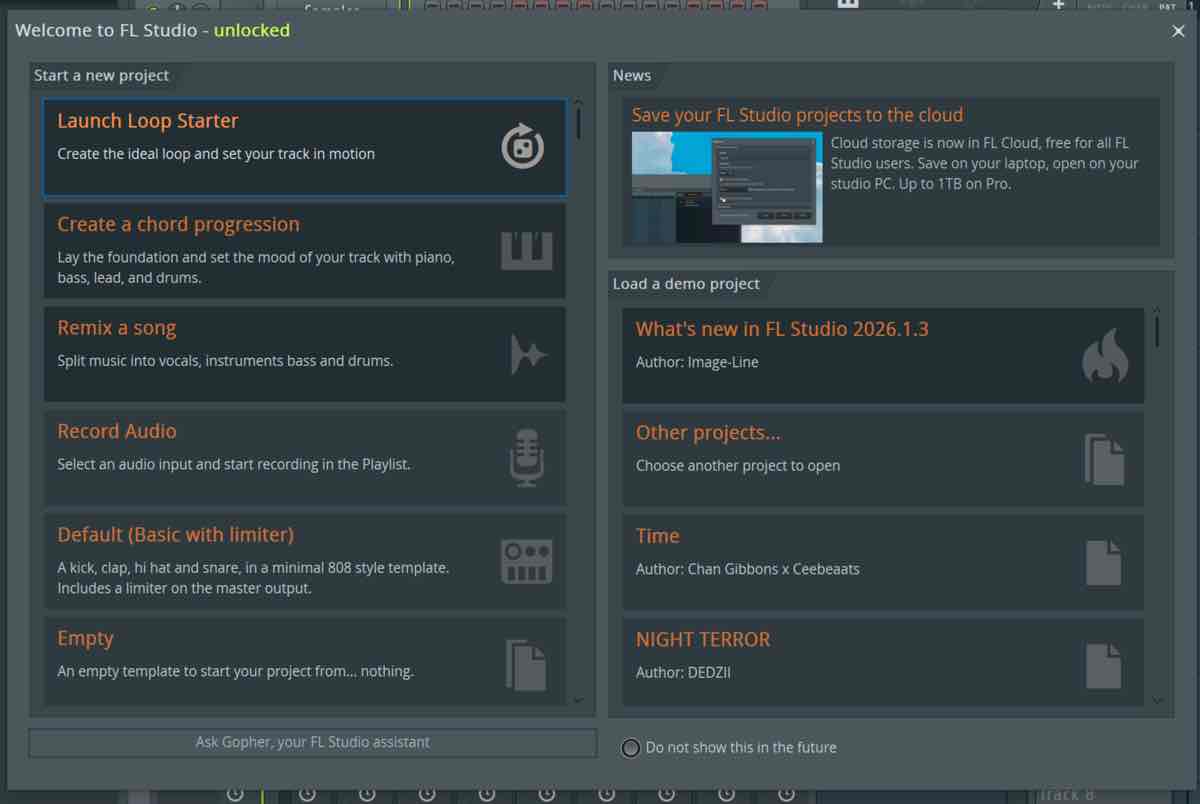This screenshot has width=1200, height=804.
Task: Start Record Audio project
Action: [305, 458]
